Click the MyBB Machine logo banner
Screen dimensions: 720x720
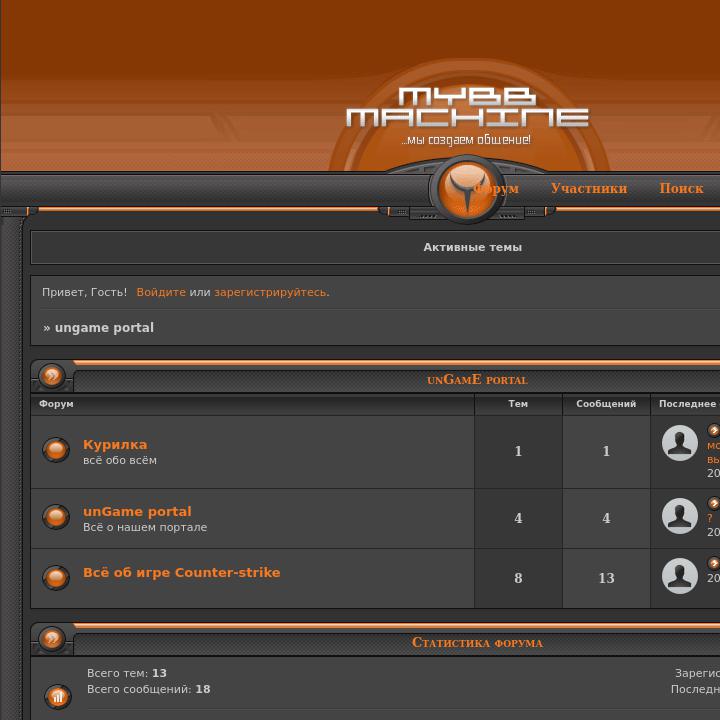(467, 115)
